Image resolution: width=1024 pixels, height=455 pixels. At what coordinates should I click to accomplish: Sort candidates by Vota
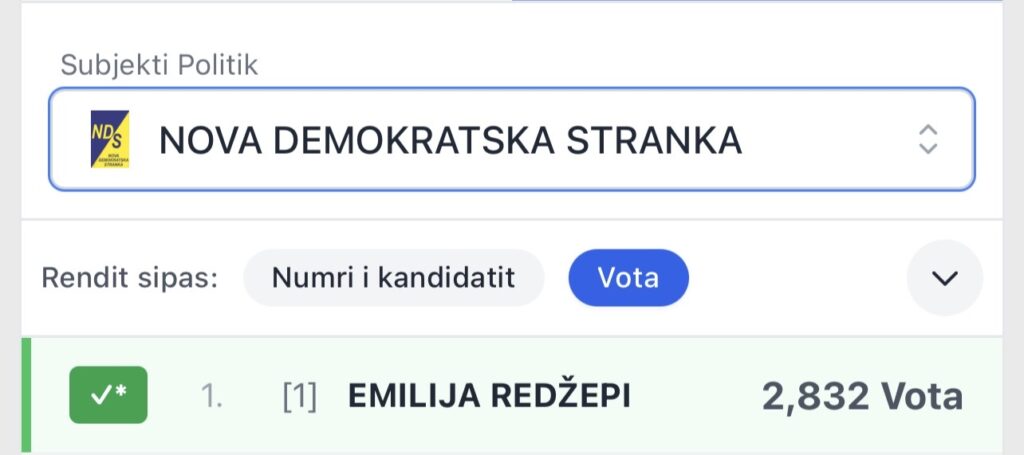628,277
